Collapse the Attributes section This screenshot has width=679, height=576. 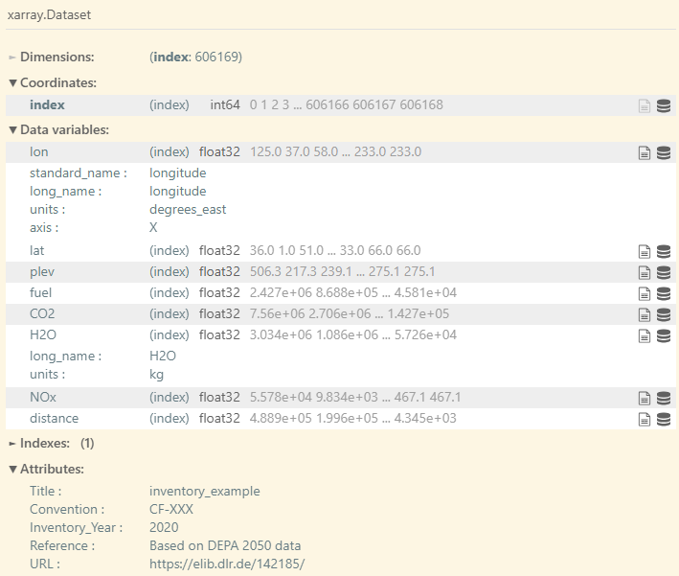51,469
